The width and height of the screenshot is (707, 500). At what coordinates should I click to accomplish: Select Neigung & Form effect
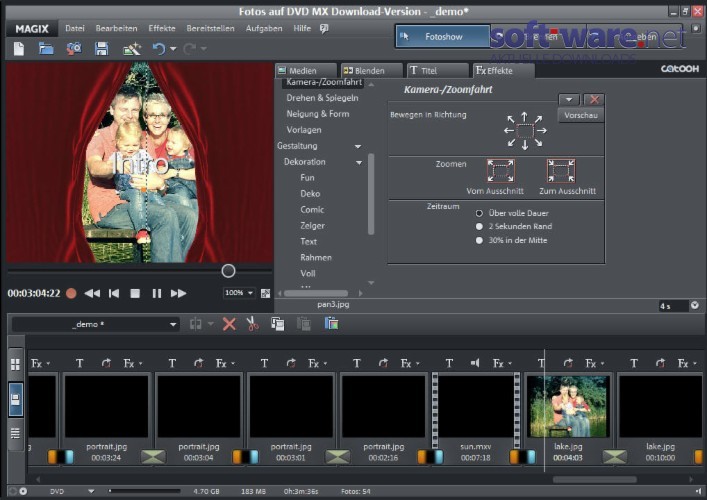tap(318, 114)
